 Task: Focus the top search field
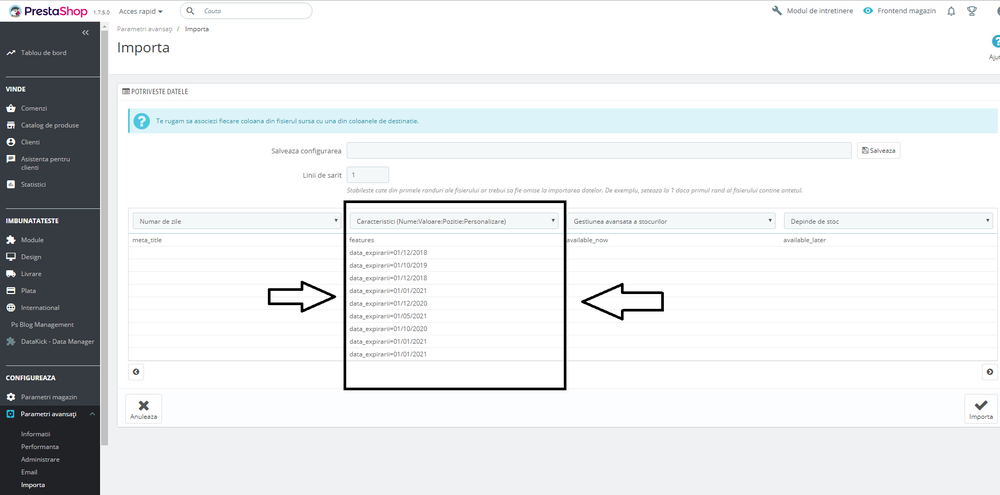click(x=246, y=11)
